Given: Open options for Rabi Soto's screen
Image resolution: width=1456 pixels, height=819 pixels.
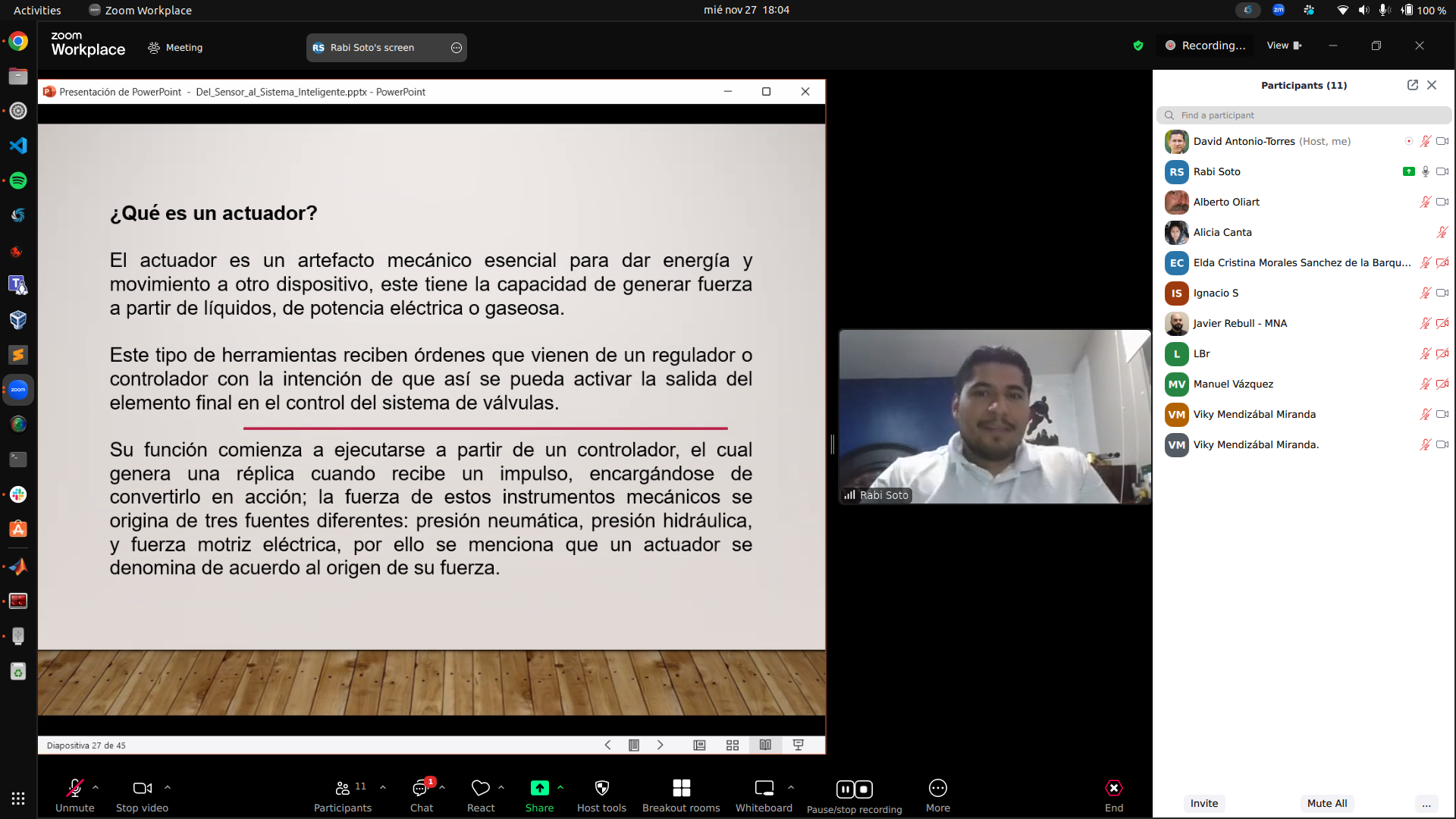Looking at the screenshot, I should 457,48.
